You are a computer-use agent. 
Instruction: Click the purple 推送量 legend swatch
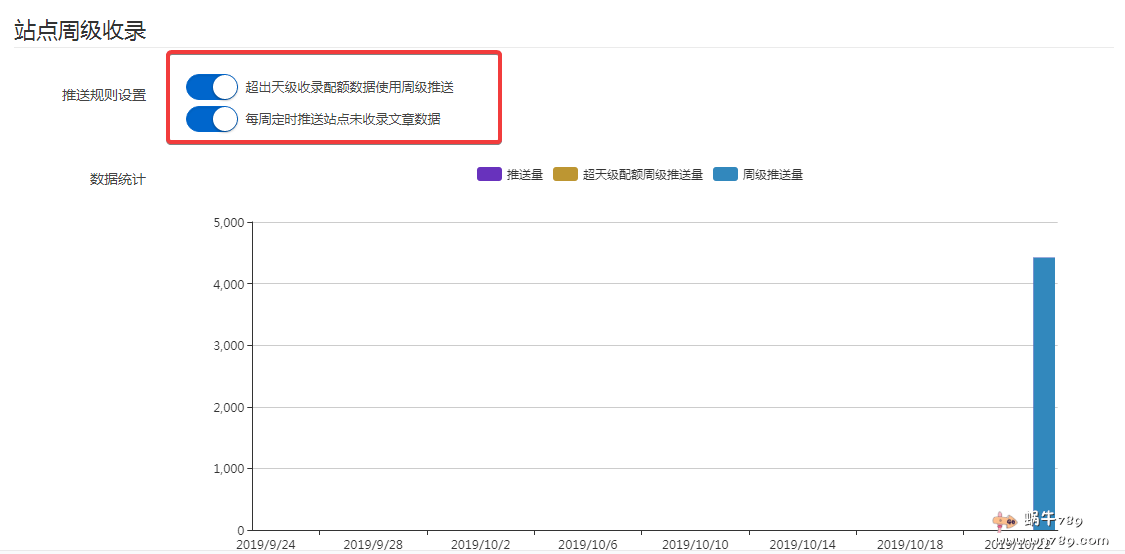click(x=489, y=174)
